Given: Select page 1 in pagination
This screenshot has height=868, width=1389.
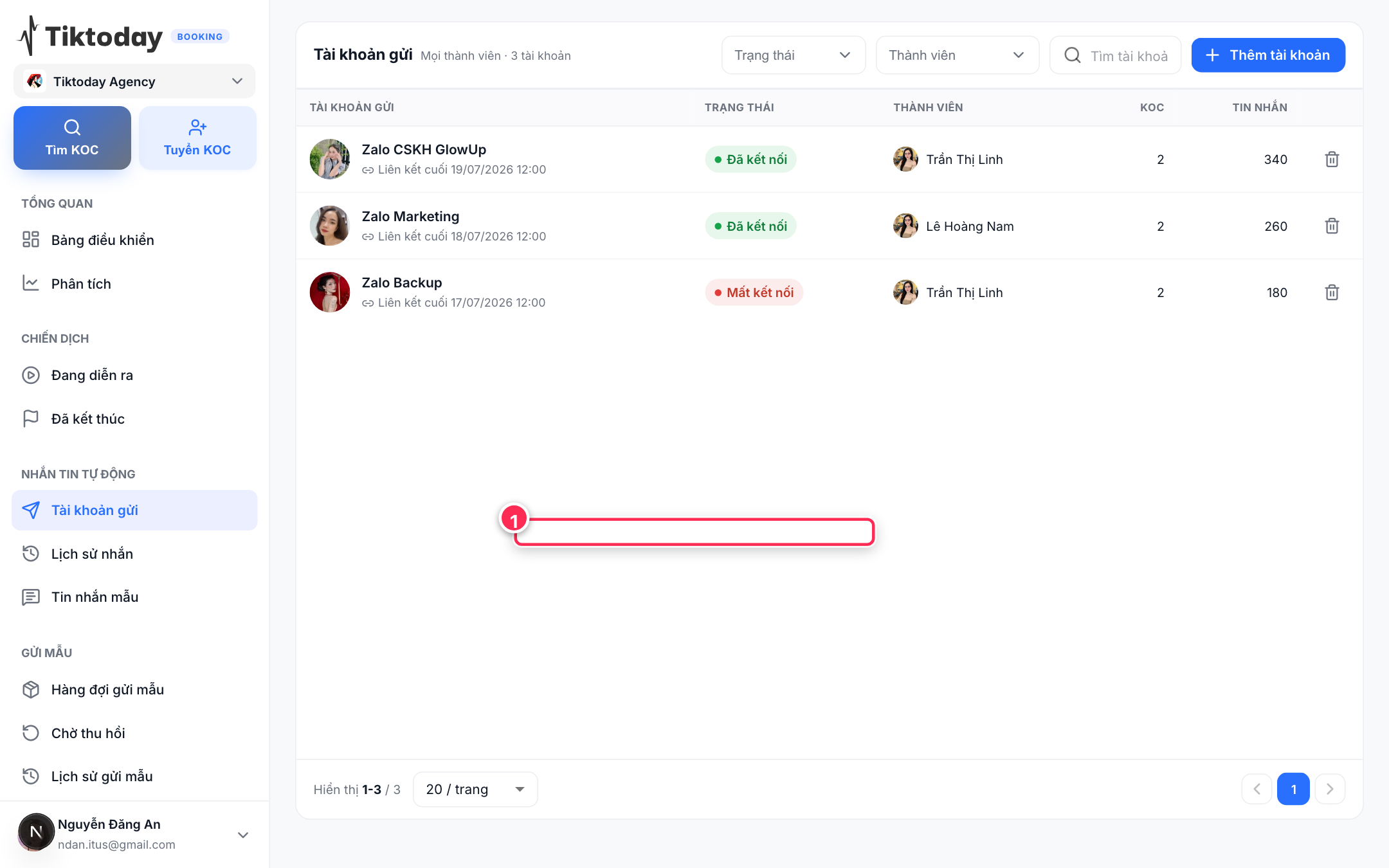Looking at the screenshot, I should [x=1293, y=789].
